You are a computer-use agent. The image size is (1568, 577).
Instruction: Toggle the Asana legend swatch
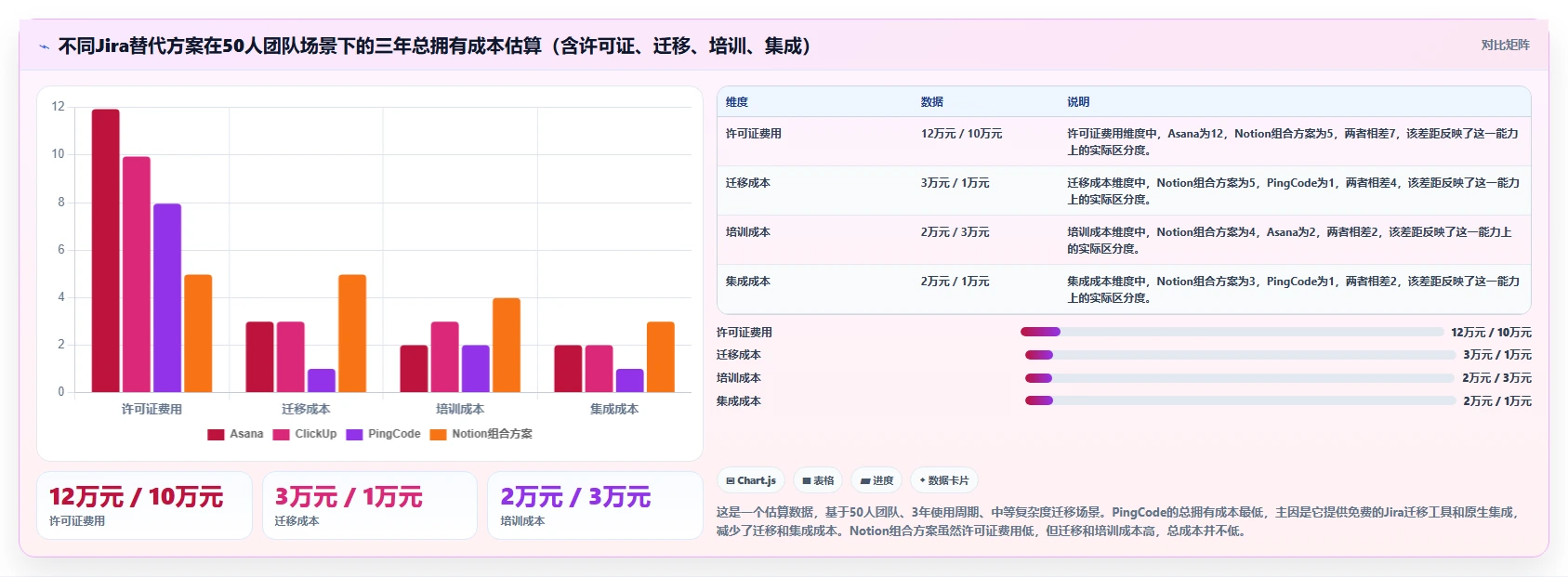(x=216, y=434)
